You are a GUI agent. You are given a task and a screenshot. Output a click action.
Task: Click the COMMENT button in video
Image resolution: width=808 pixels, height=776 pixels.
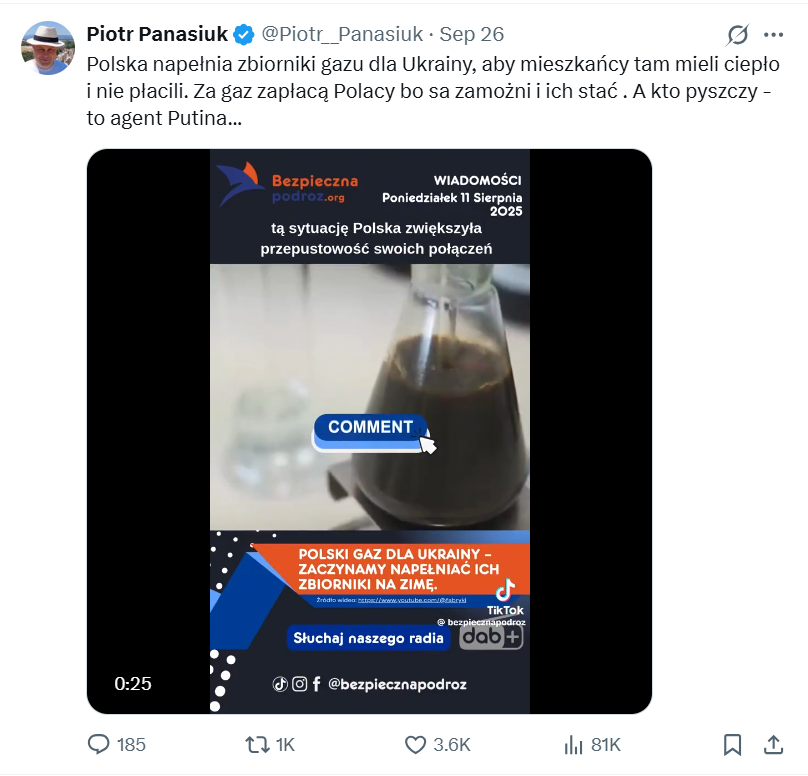pos(371,427)
